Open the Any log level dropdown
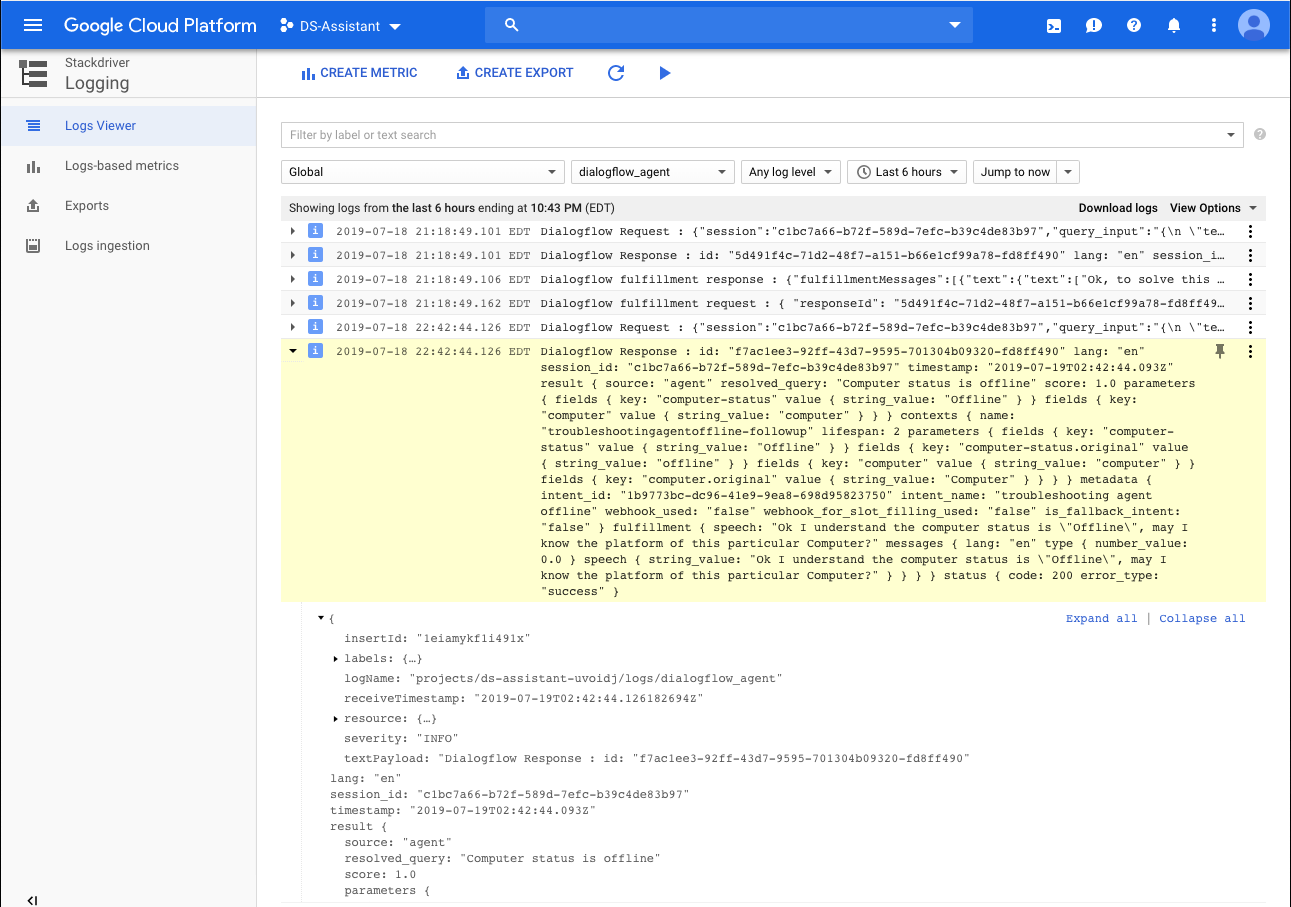1291x907 pixels. pos(790,172)
